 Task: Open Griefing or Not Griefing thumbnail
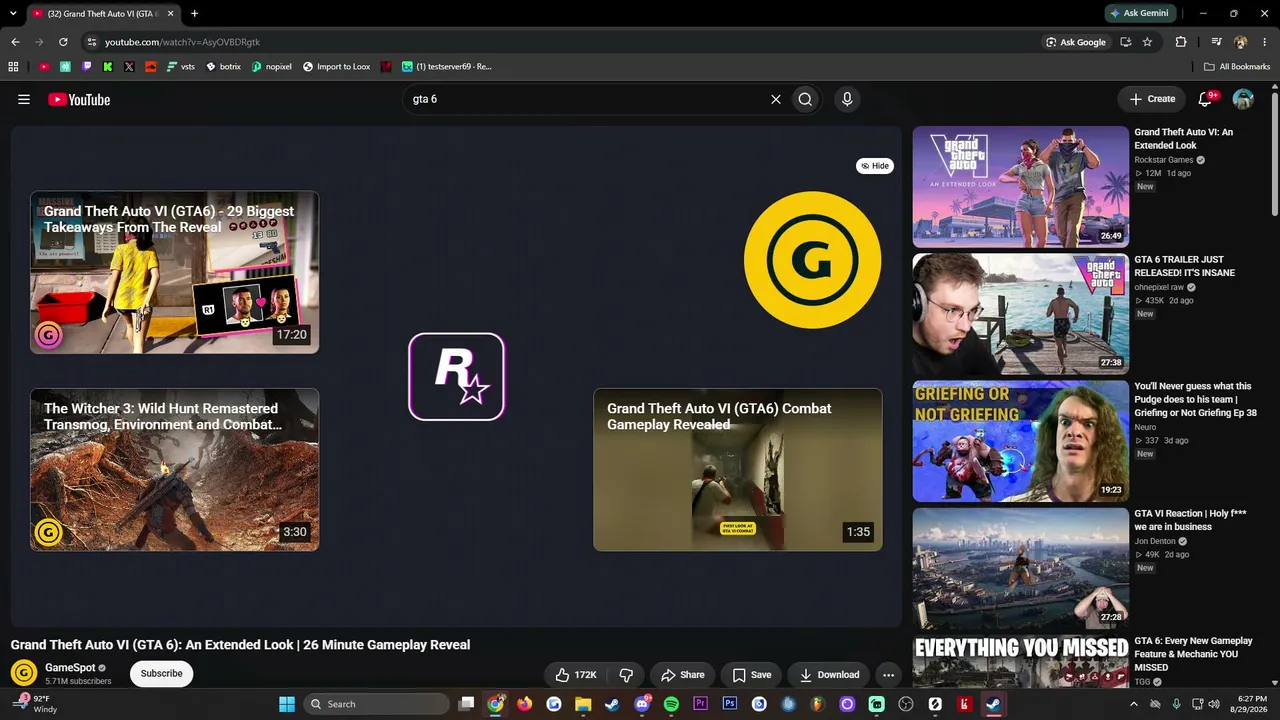1020,441
